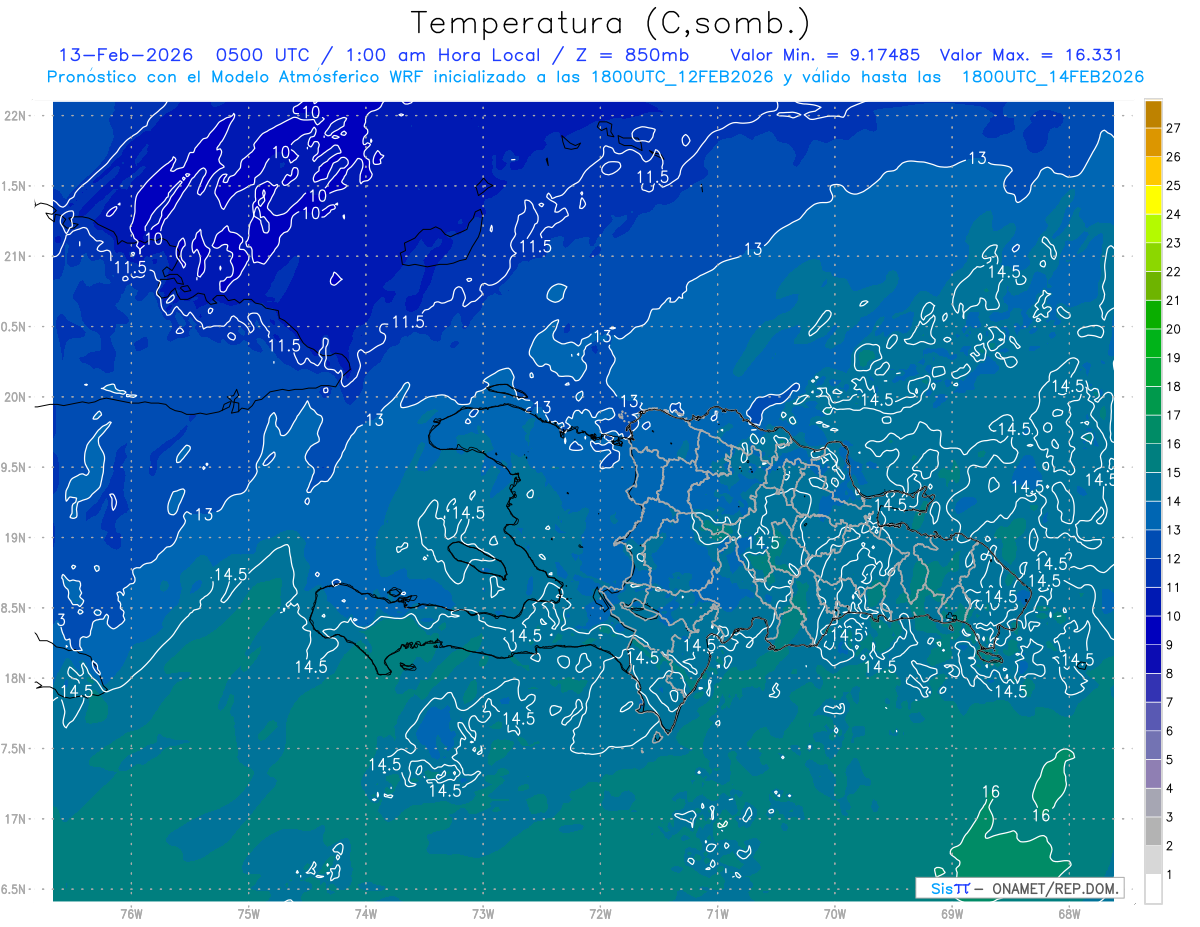This screenshot has height=927, width=1200.
Task: Click the '22N' latitude axis label
Action: 14,115
